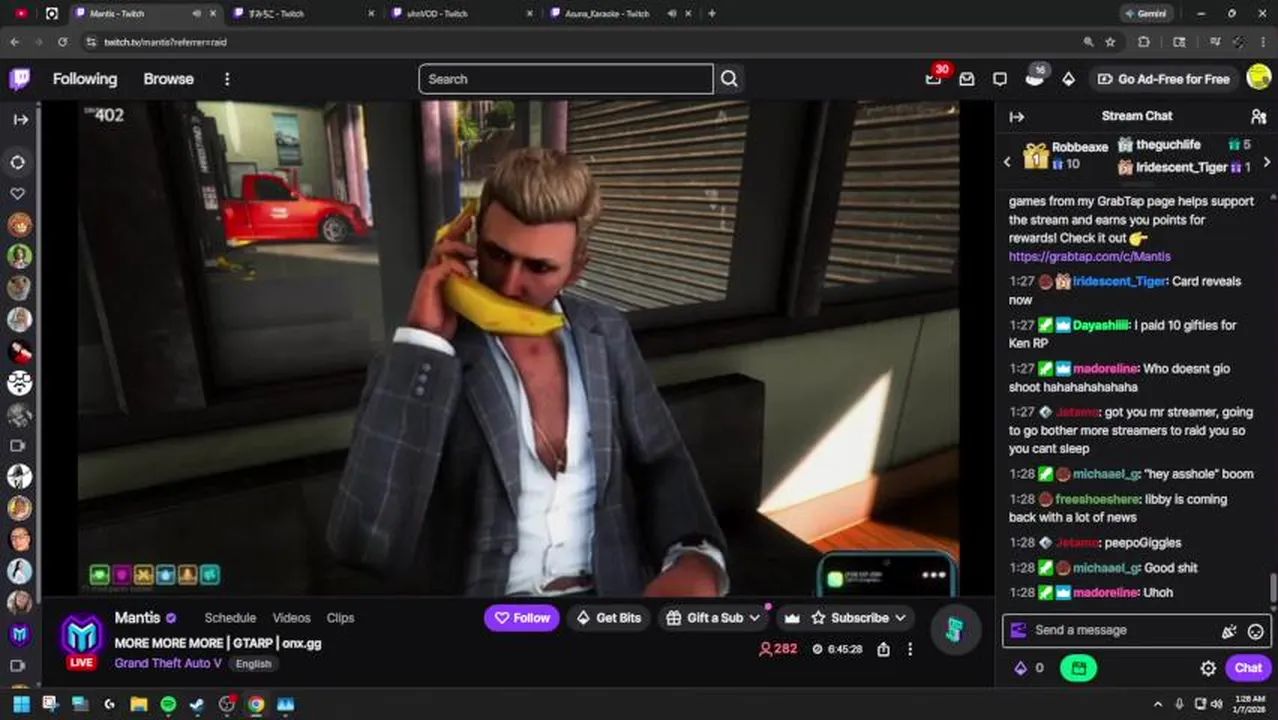Screen dimensions: 1278x720
Task: Open the chat message effects icon
Action: pyautogui.click(x=1229, y=631)
